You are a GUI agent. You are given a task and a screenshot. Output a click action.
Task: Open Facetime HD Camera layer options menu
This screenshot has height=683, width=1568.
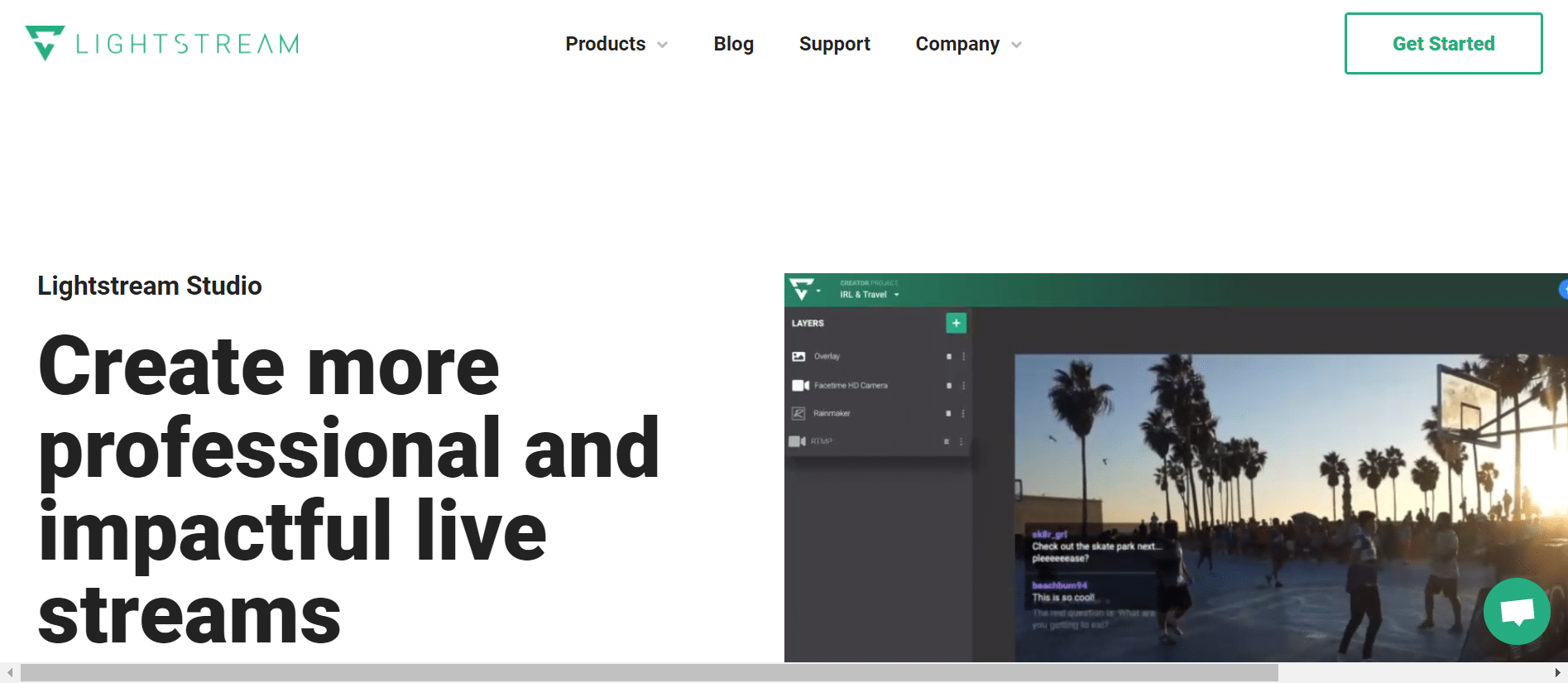pos(963,386)
